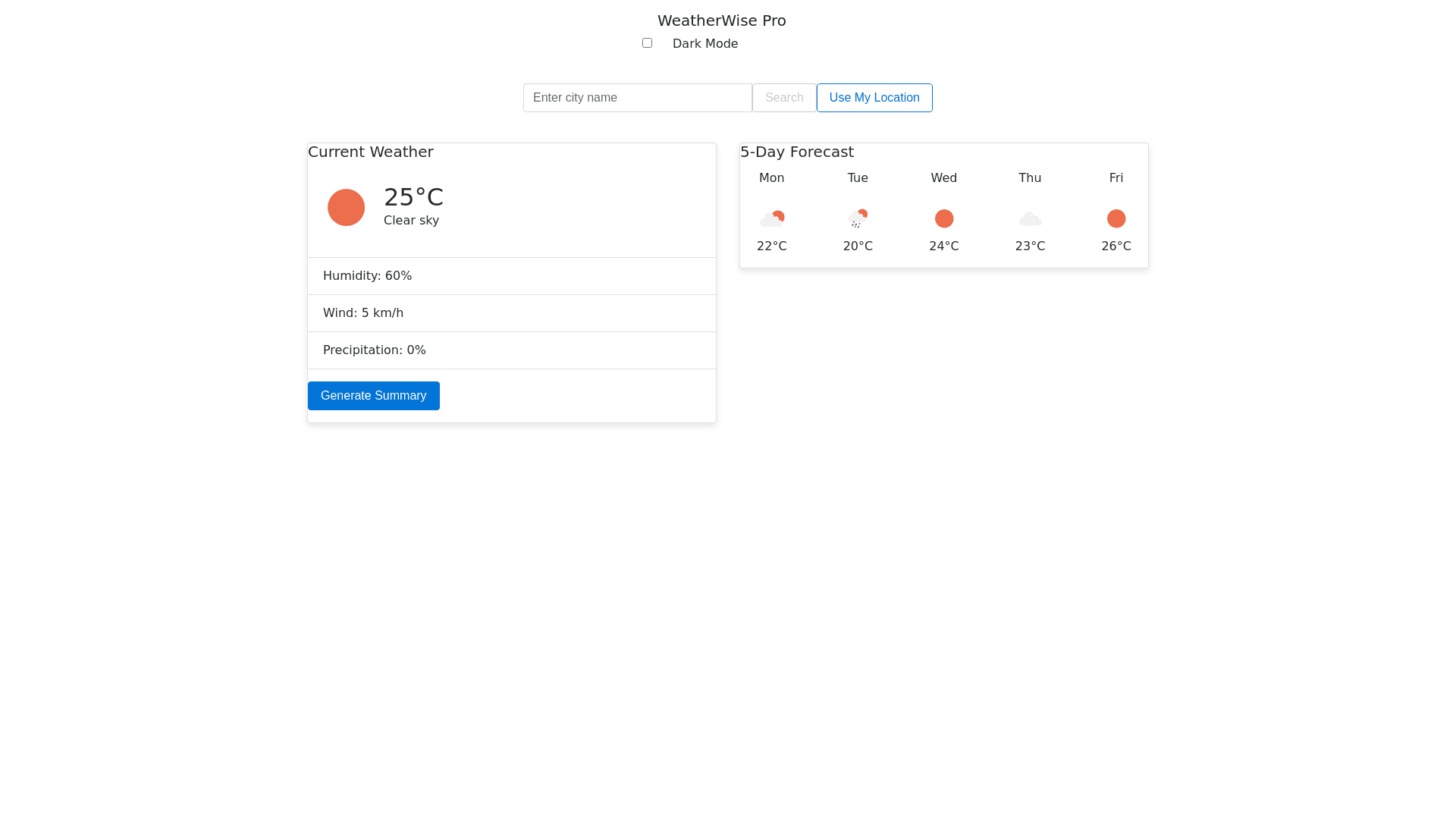
Task: Click the large clear sky sun icon
Action: [346, 207]
